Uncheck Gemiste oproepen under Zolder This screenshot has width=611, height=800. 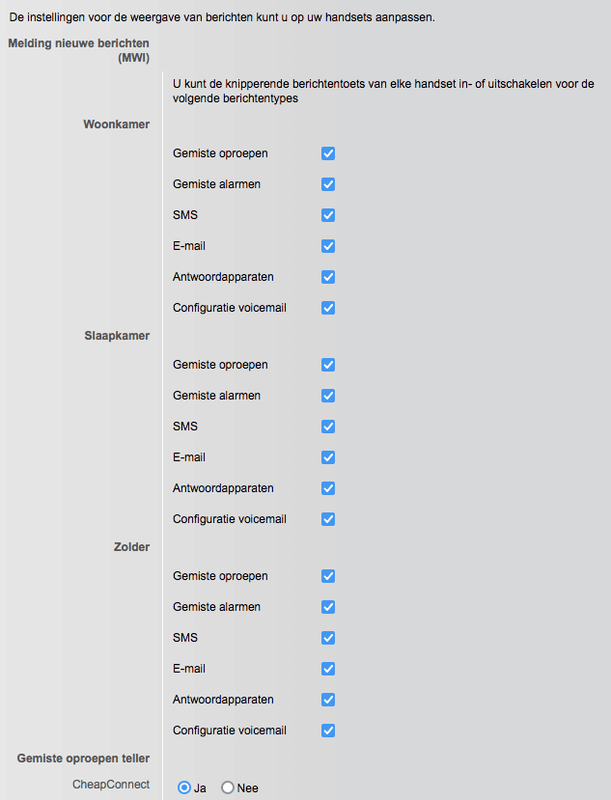click(328, 576)
